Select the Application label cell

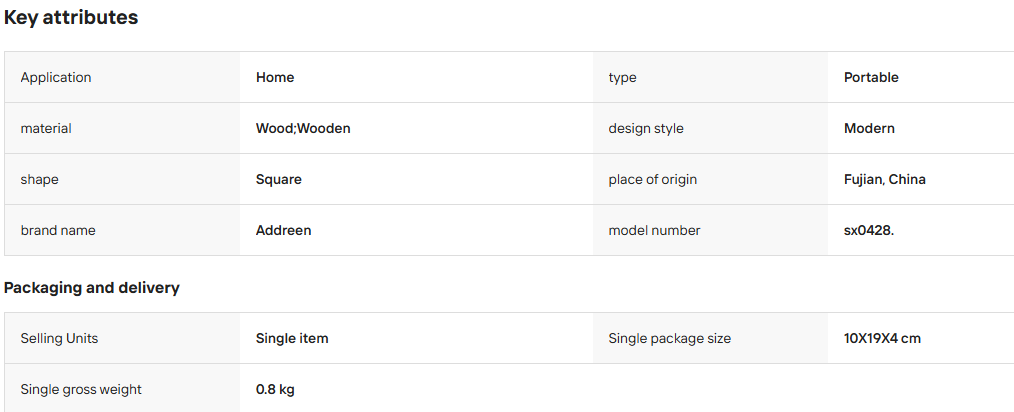pyautogui.click(x=122, y=77)
